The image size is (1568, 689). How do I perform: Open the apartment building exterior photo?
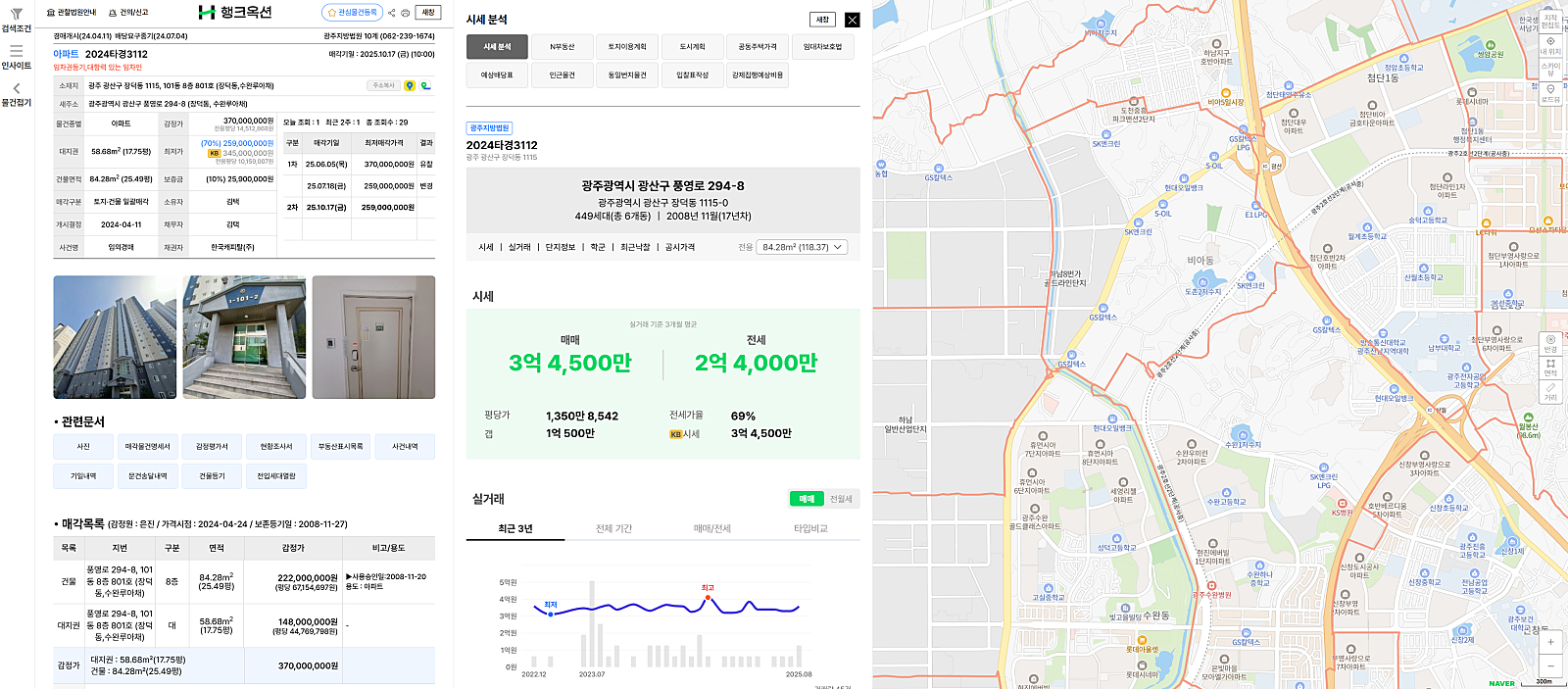115,337
